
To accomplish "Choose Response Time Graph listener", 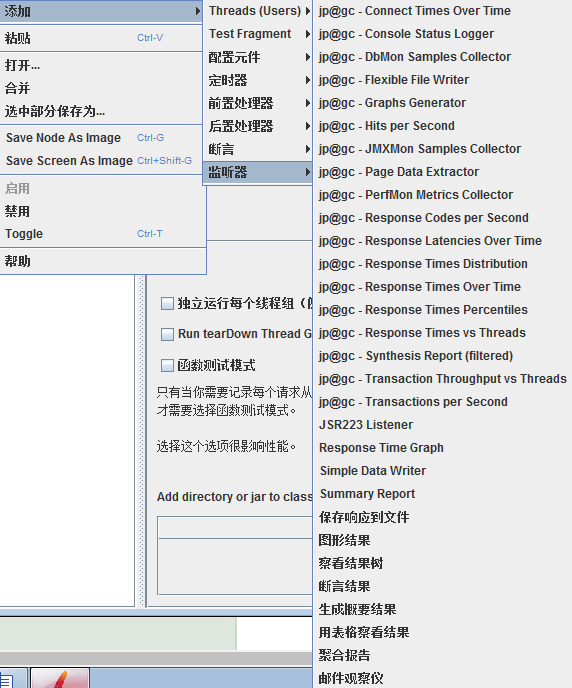I will (x=443, y=448).
